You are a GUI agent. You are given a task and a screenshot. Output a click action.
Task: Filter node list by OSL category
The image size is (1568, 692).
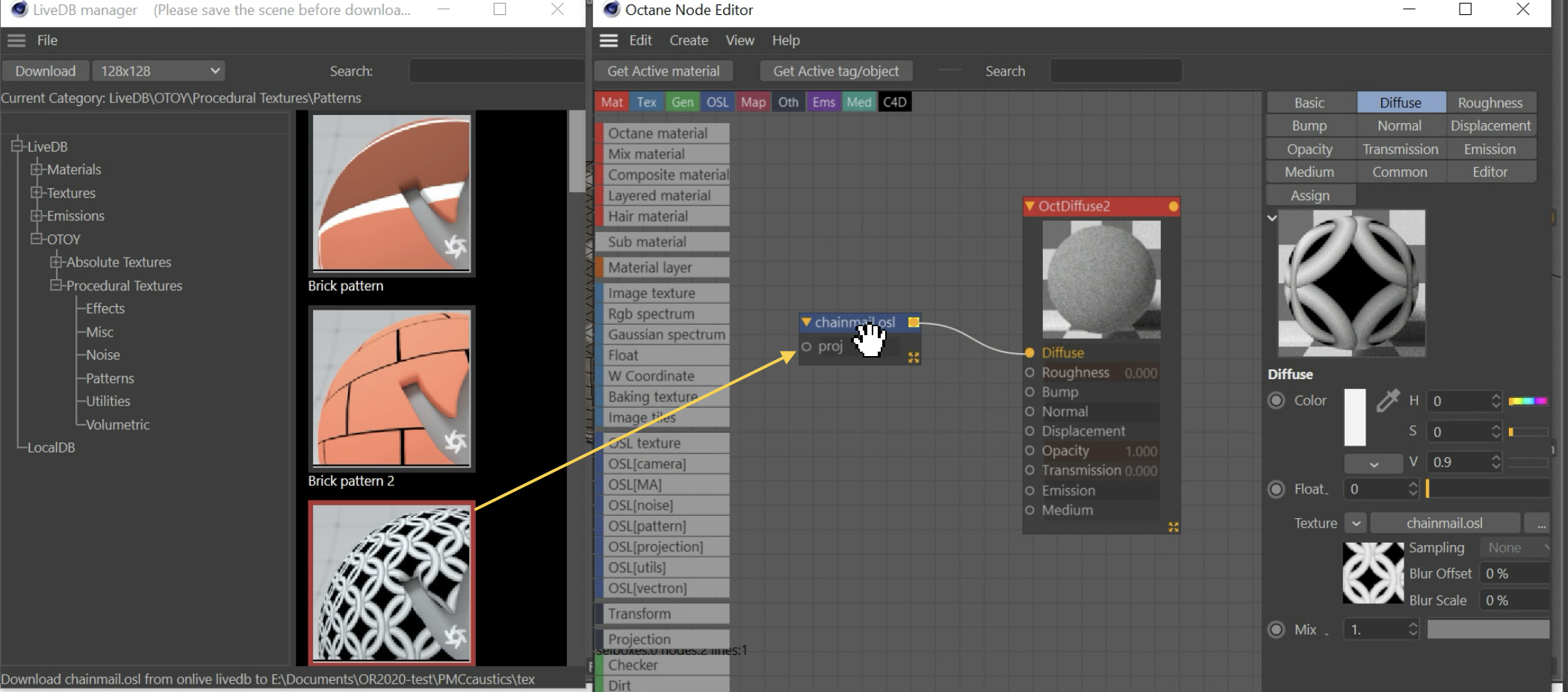[x=717, y=102]
